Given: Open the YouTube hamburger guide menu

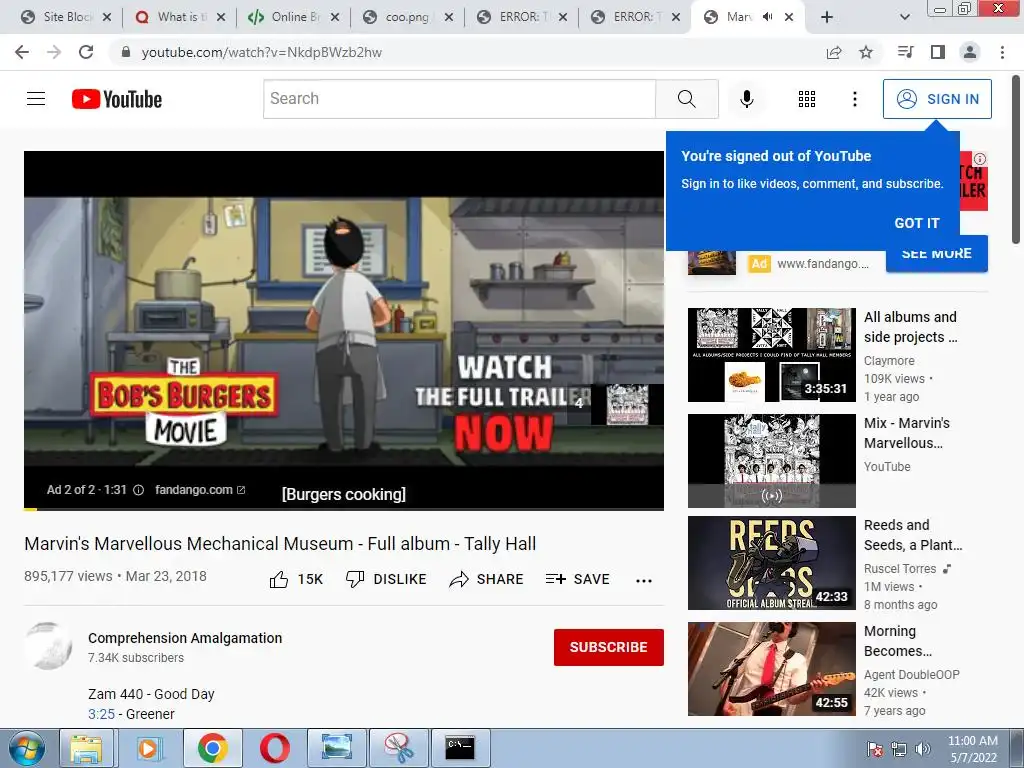Looking at the screenshot, I should [36, 99].
